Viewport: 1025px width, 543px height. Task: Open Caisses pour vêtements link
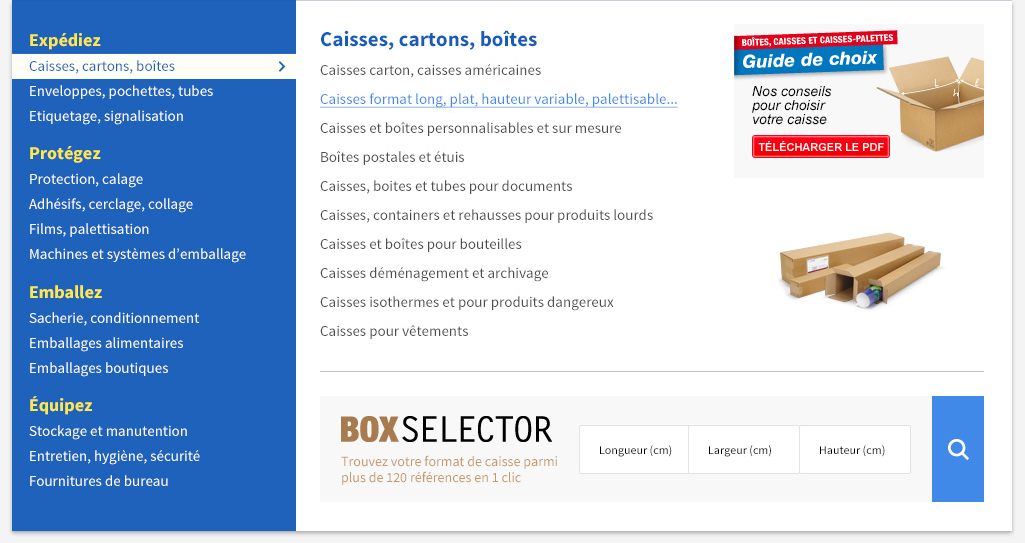394,331
